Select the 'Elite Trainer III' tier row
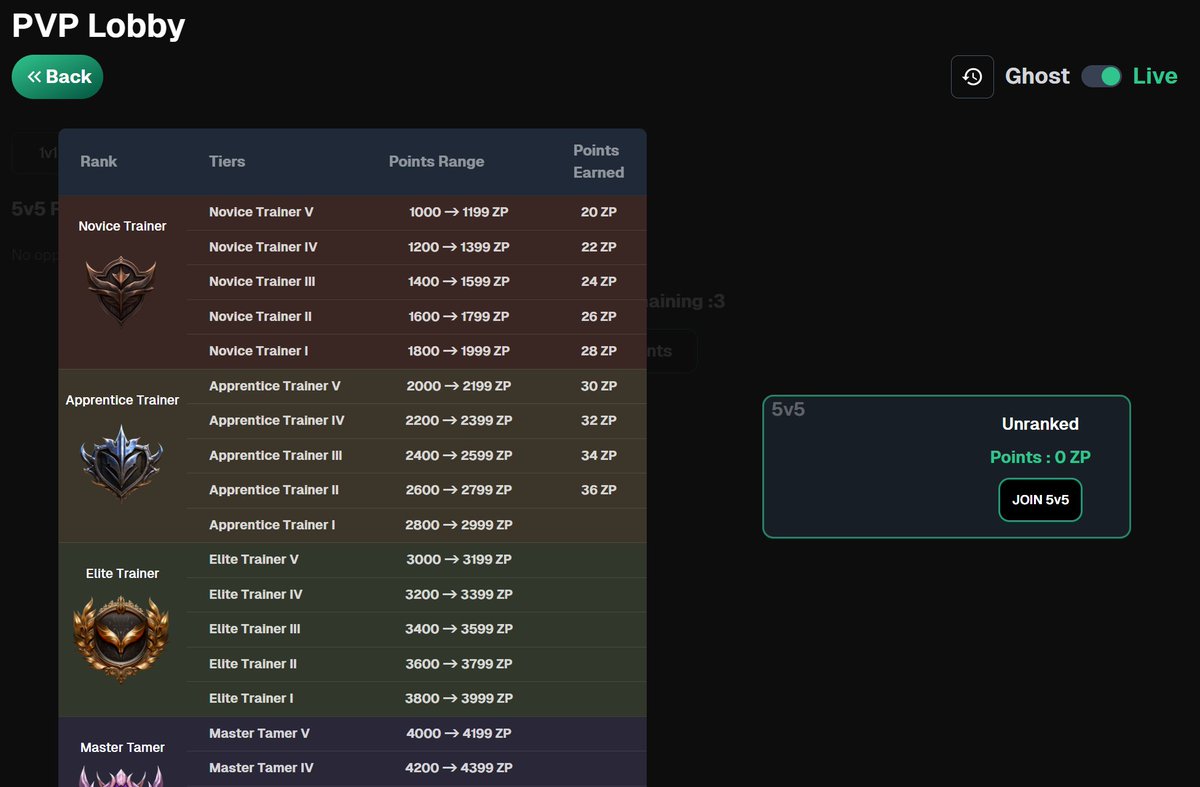The width and height of the screenshot is (1200, 787). click(417, 629)
